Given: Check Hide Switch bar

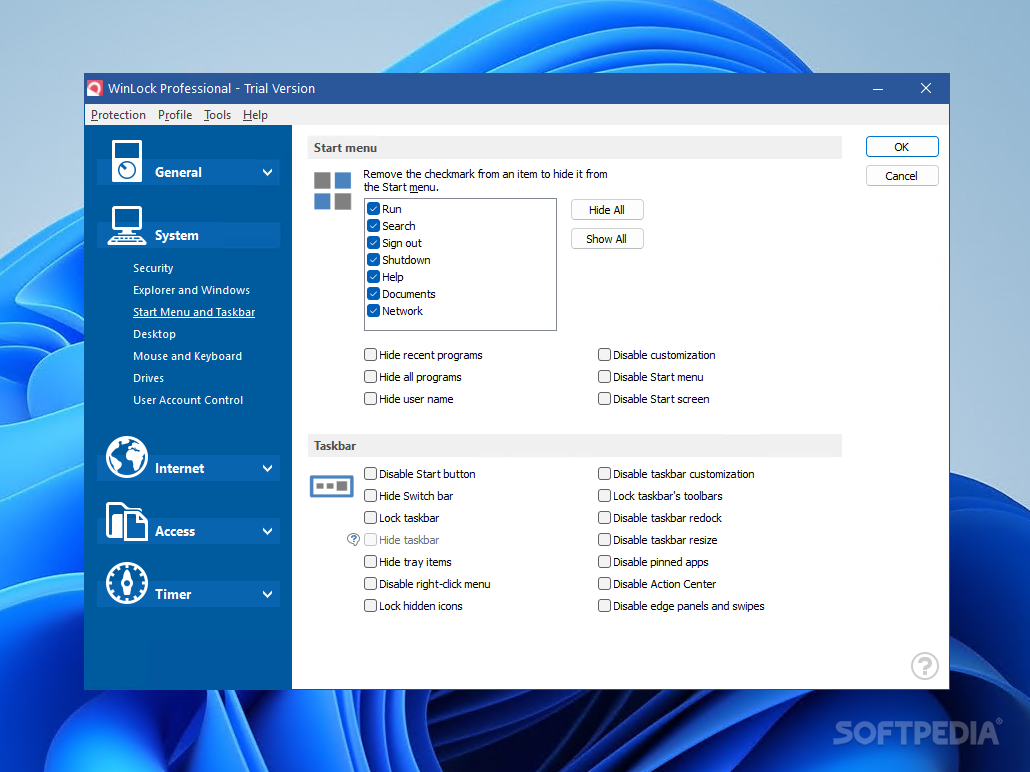Looking at the screenshot, I should pyautogui.click(x=370, y=496).
